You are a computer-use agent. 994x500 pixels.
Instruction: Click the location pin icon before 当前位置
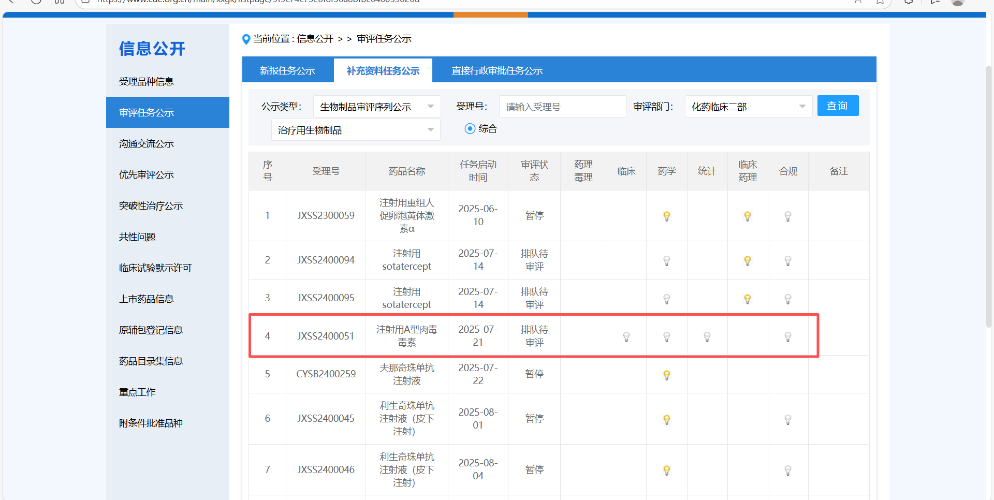coord(246,39)
